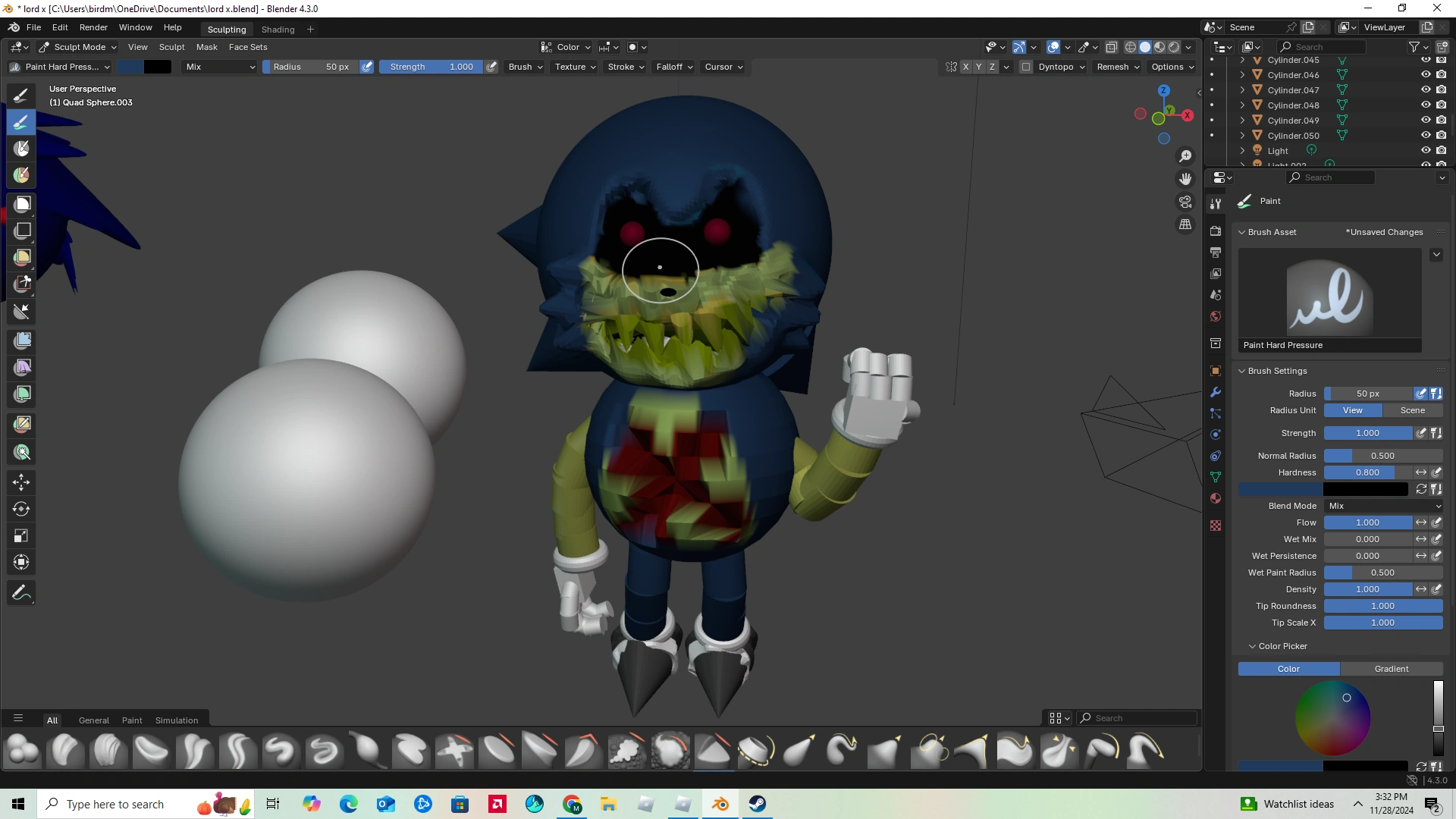Set Radius Unit to Scene
Screen dimensions: 1456x819
pyautogui.click(x=1412, y=410)
